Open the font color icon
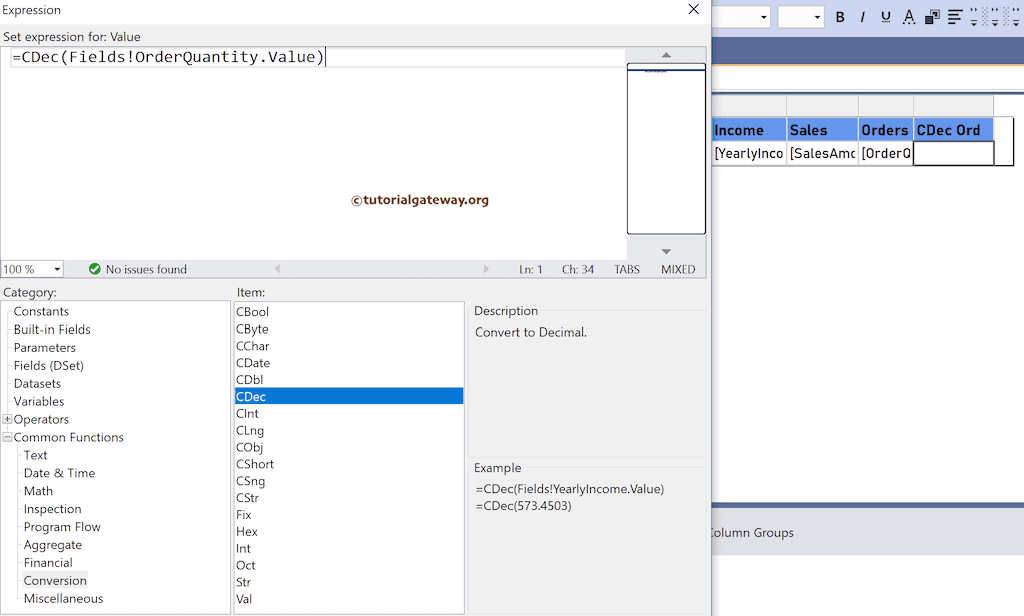This screenshot has height=616, width=1024. pos(909,17)
